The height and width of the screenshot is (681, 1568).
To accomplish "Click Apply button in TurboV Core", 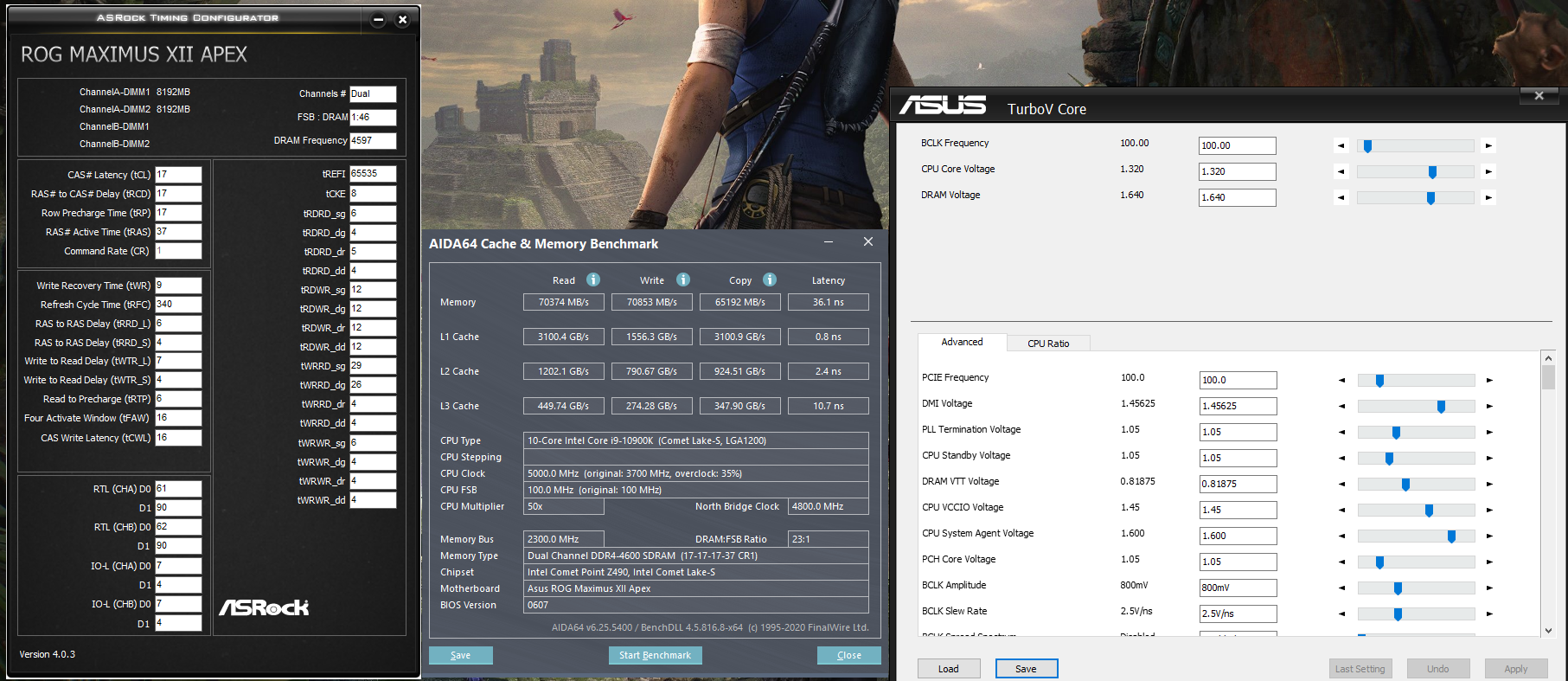I will pos(1516,669).
